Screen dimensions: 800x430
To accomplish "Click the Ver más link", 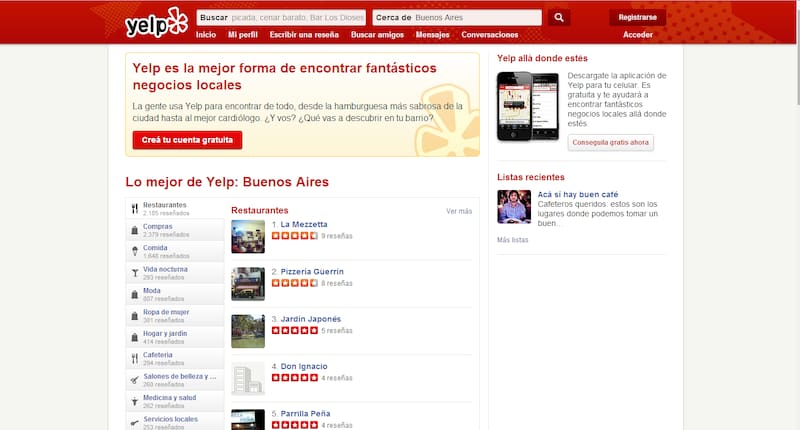I will click(x=459, y=211).
